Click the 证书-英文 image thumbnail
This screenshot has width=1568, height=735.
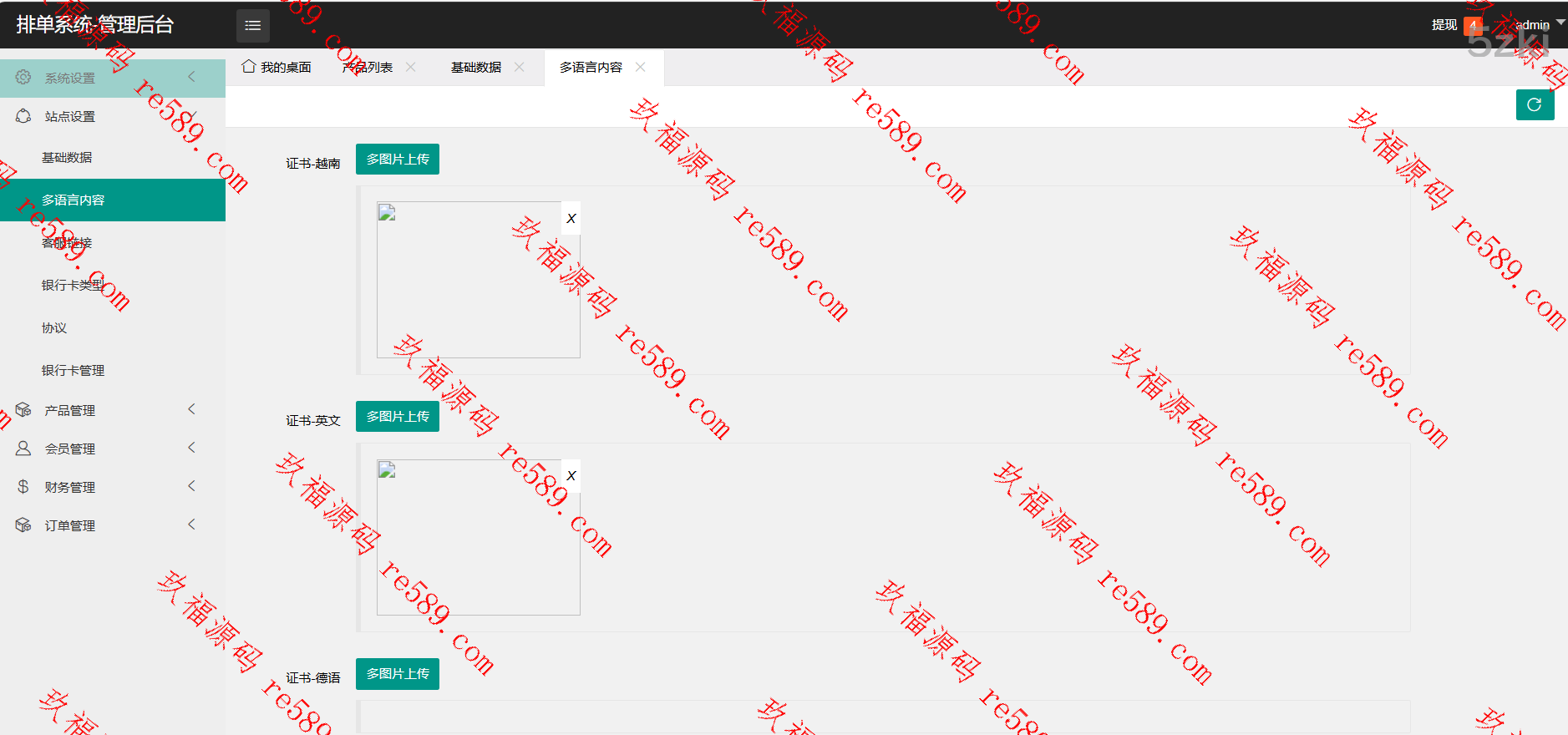[x=478, y=537]
